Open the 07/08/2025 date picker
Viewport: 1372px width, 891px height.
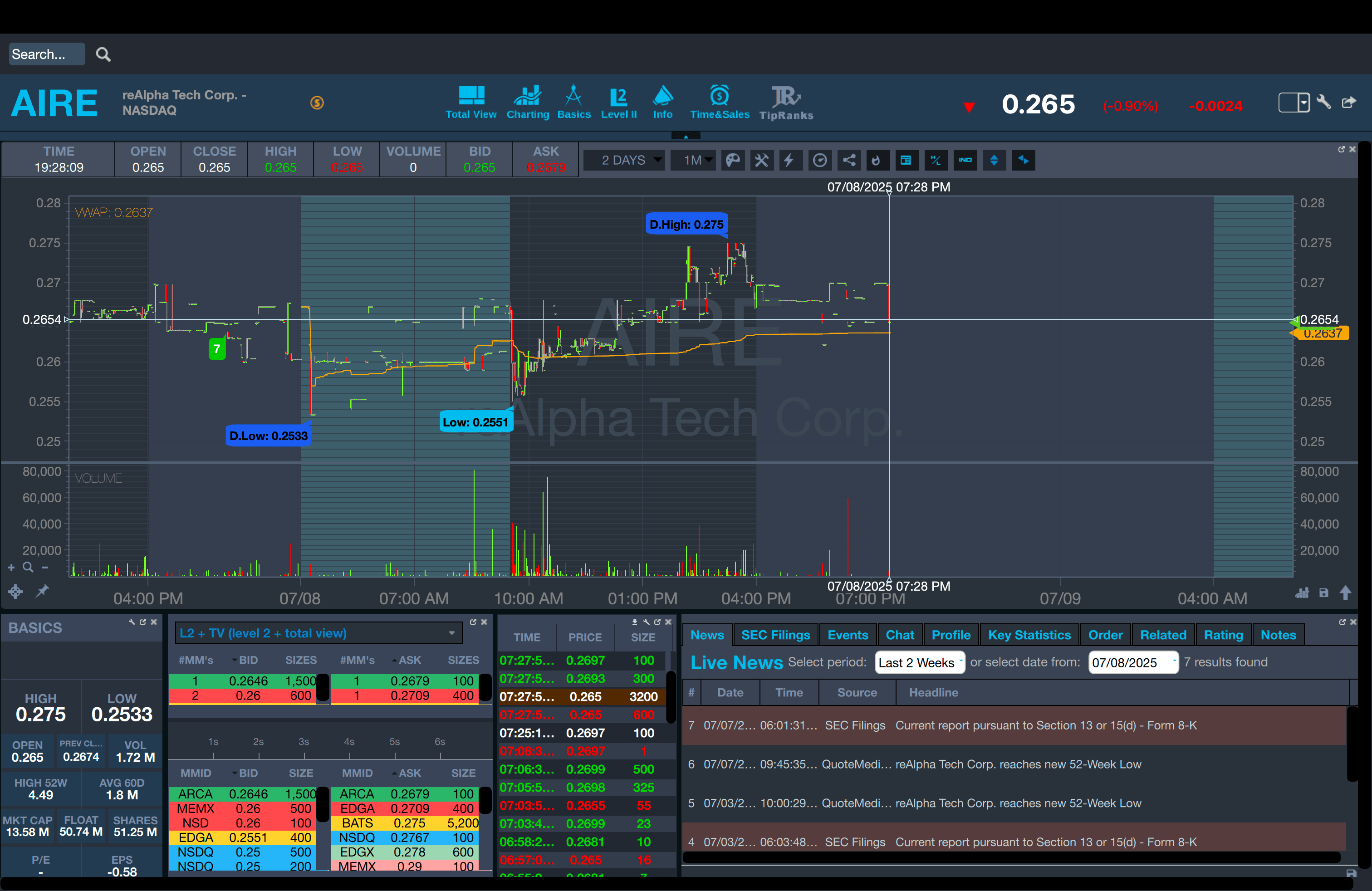tap(1133, 662)
